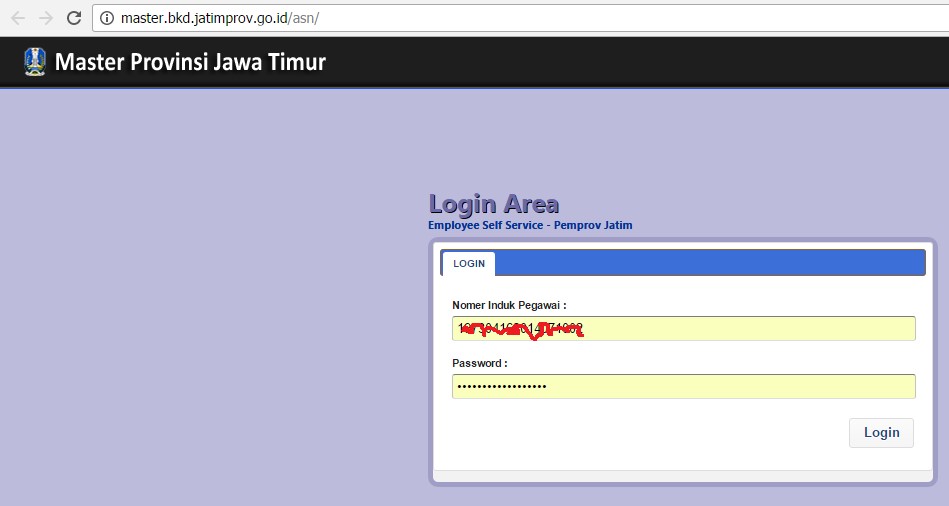Screen dimensions: 949x506
Task: Click the Master Provinsi Jawa Timur title
Action: 191,62
